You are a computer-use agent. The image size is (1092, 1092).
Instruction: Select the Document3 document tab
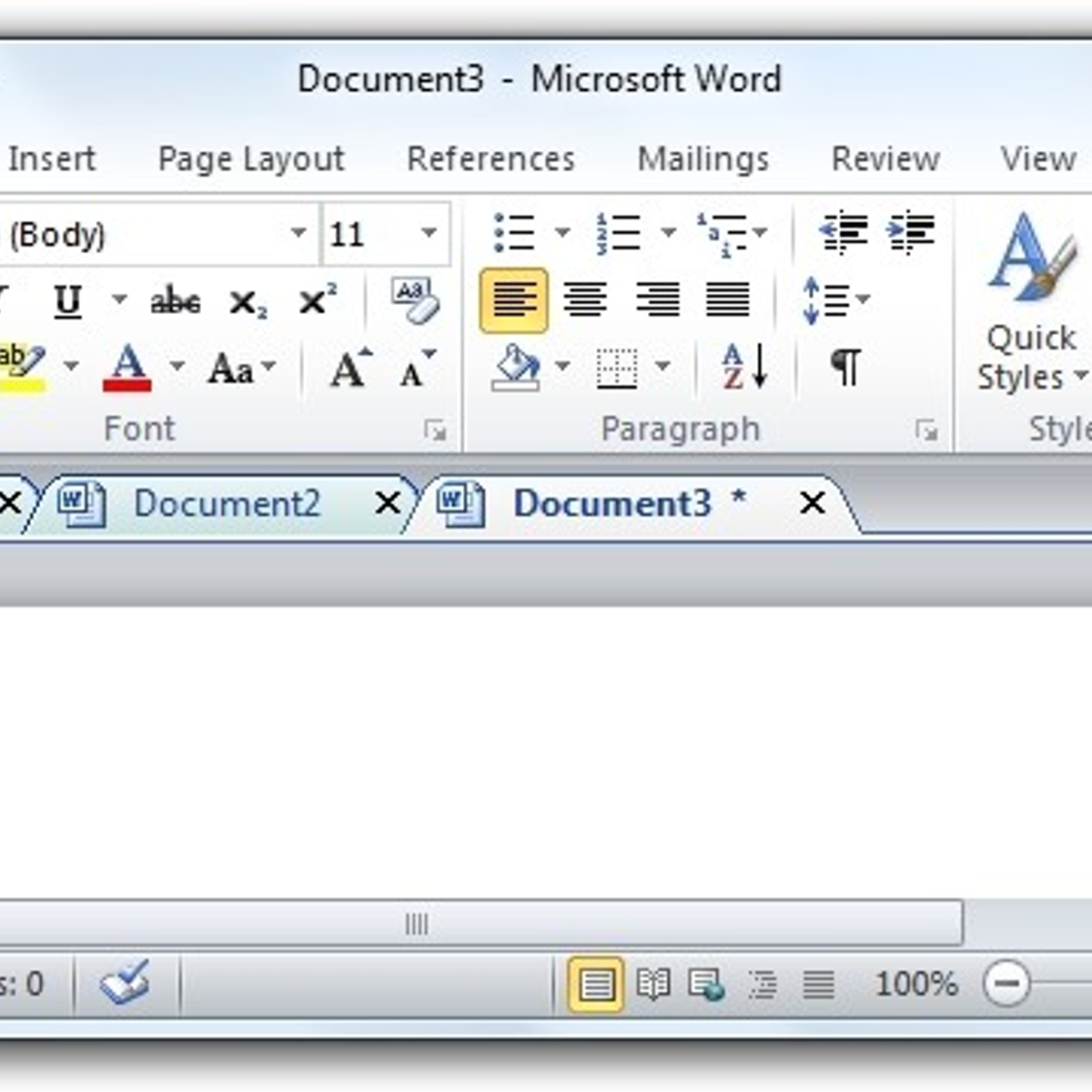(612, 503)
